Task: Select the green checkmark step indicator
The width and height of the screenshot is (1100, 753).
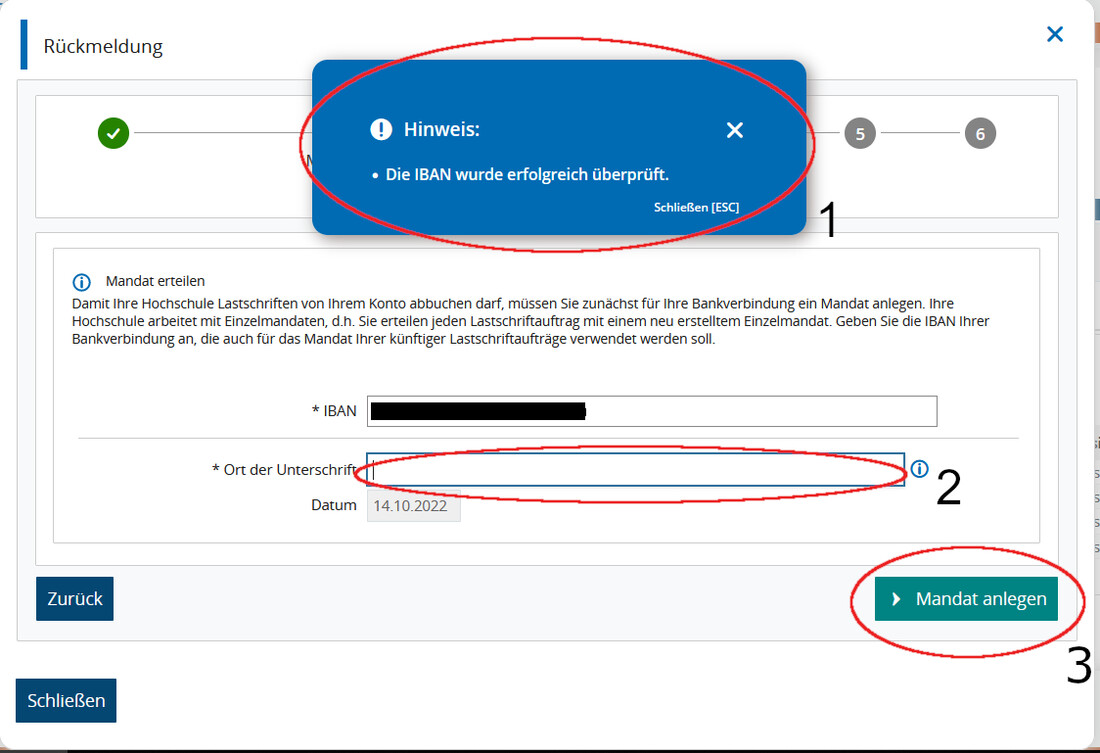Action: [x=114, y=133]
